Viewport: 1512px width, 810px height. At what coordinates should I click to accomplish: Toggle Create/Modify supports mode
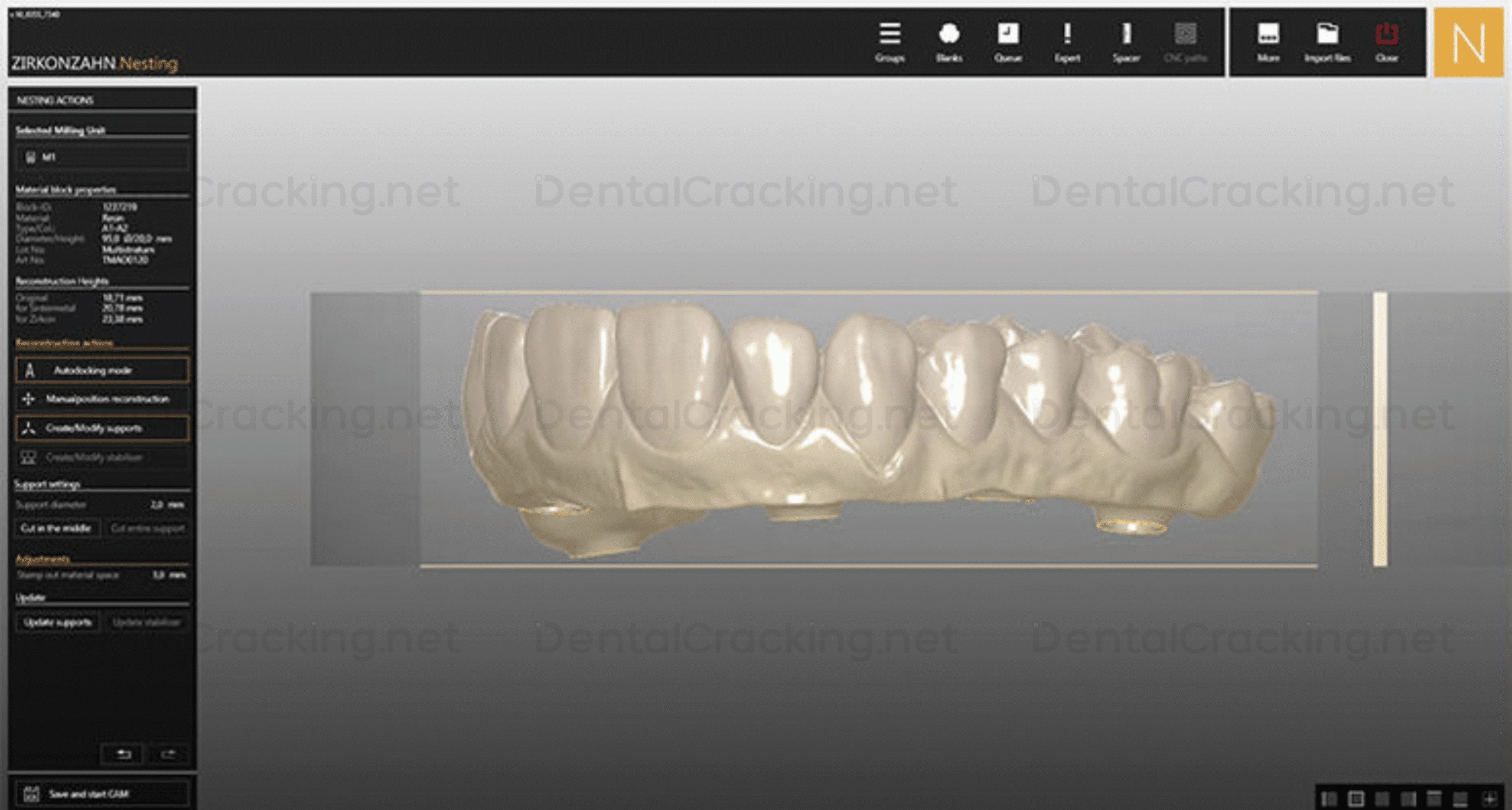pos(102,428)
